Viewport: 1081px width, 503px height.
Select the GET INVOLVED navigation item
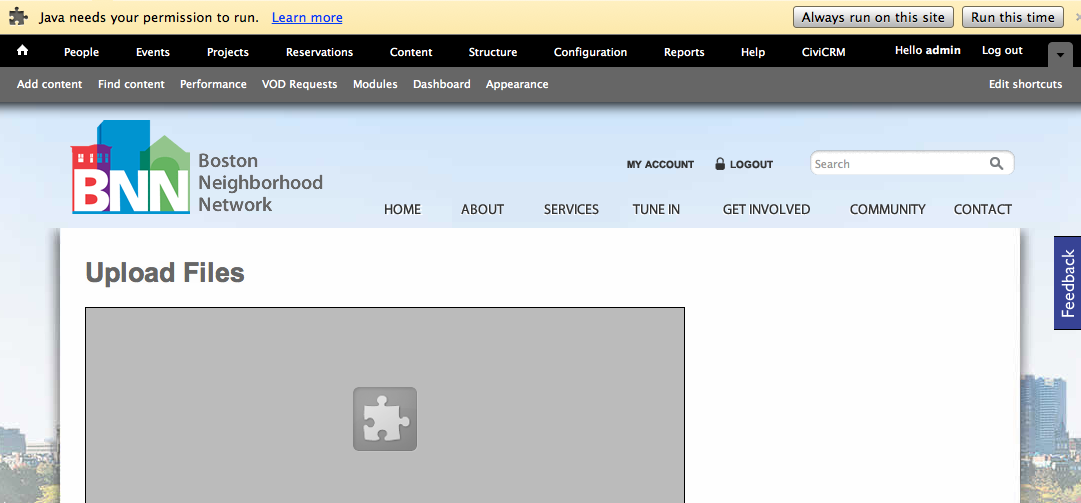(x=766, y=209)
